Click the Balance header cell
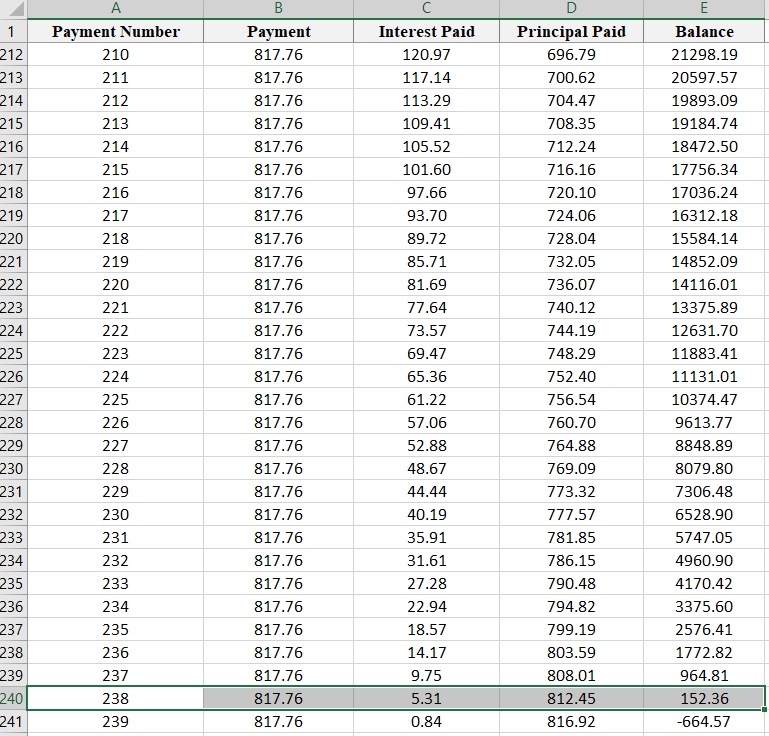Image resolution: width=769 pixels, height=736 pixels. point(705,31)
